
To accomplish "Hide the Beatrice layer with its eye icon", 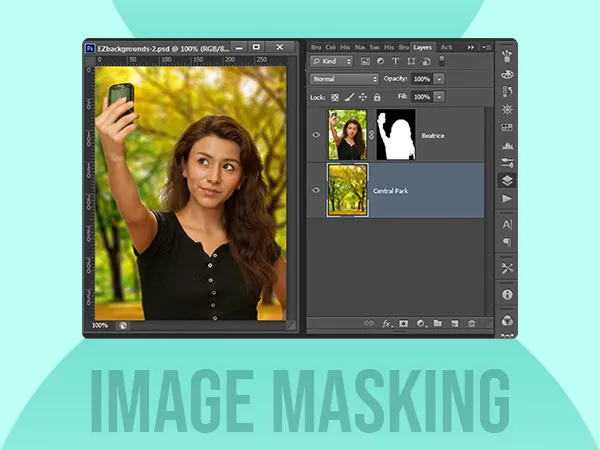I will 316,135.
